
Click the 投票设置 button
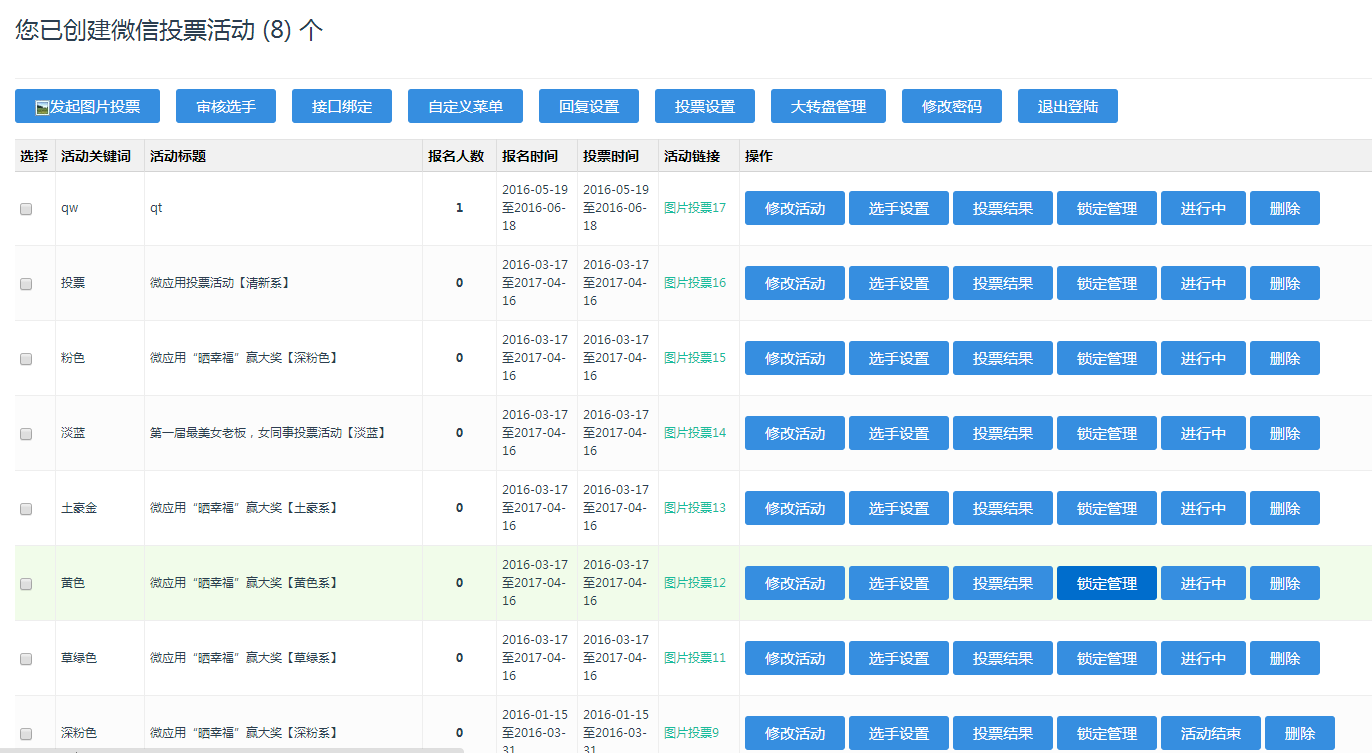[705, 105]
